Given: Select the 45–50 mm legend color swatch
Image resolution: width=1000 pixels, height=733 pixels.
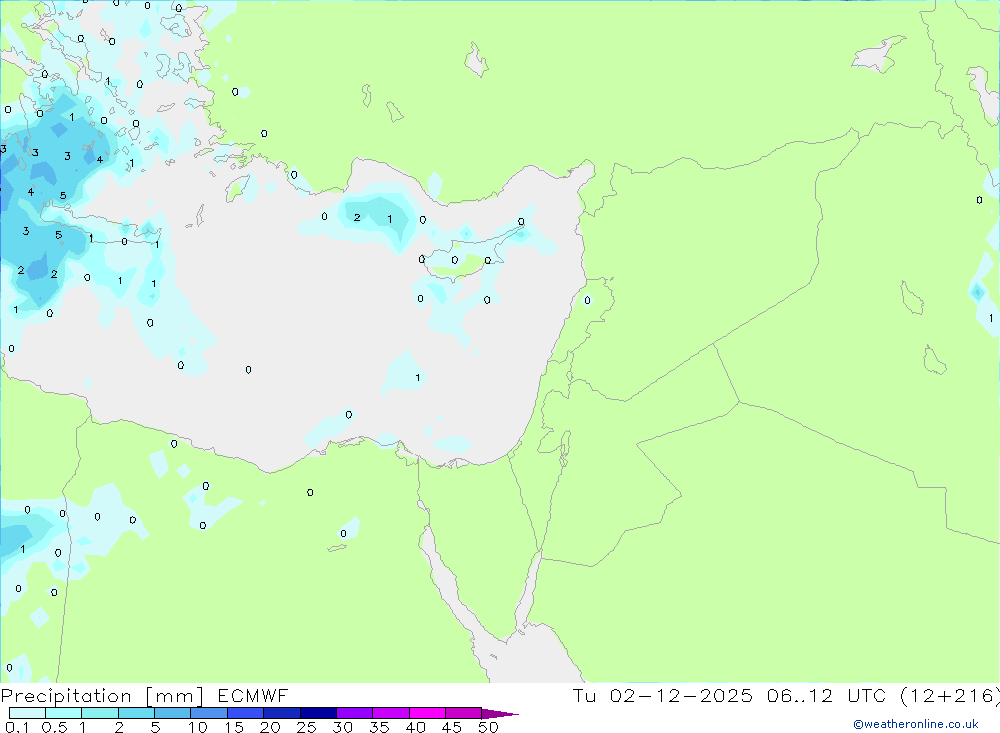Looking at the screenshot, I should tap(464, 713).
